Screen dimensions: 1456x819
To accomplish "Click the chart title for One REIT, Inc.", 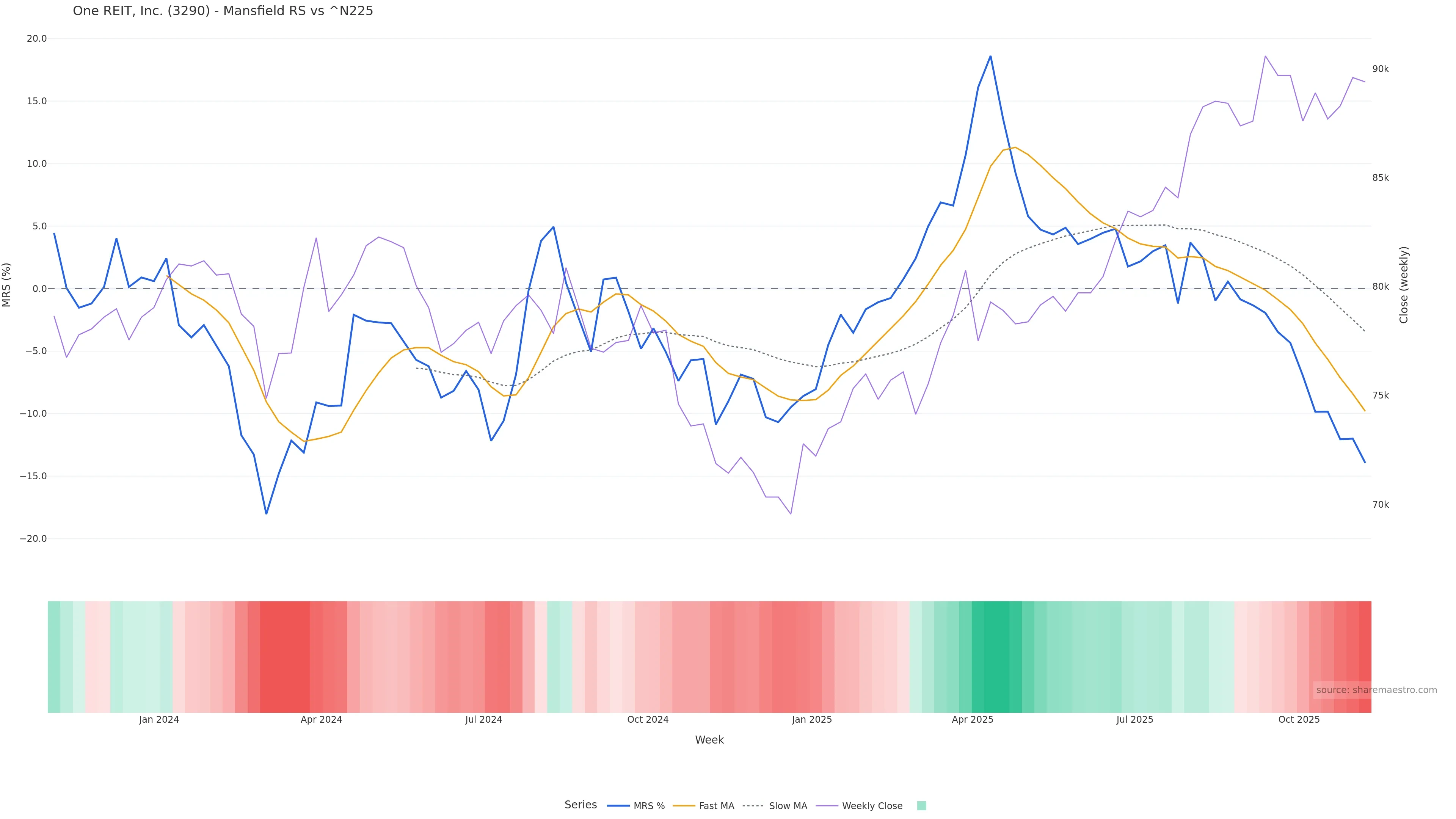I will pyautogui.click(x=223, y=11).
